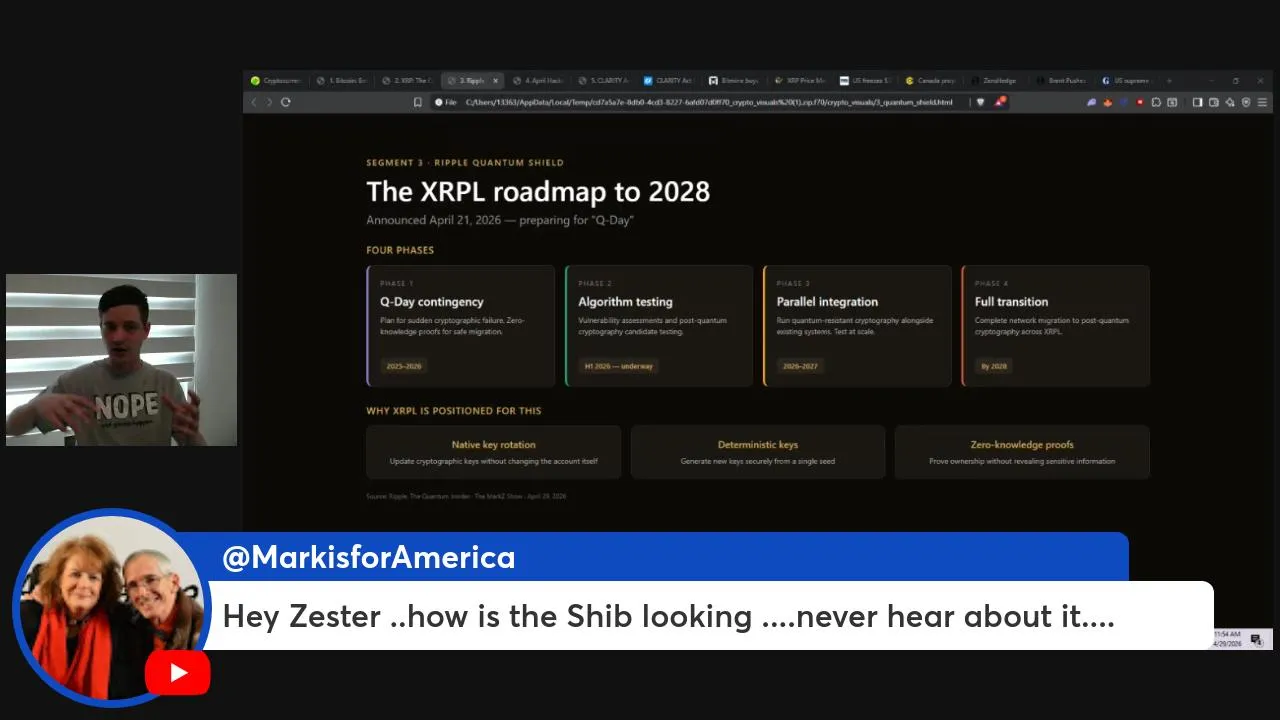
Task: Open the extensions puzzle-piece menu
Action: pyautogui.click(x=1156, y=102)
